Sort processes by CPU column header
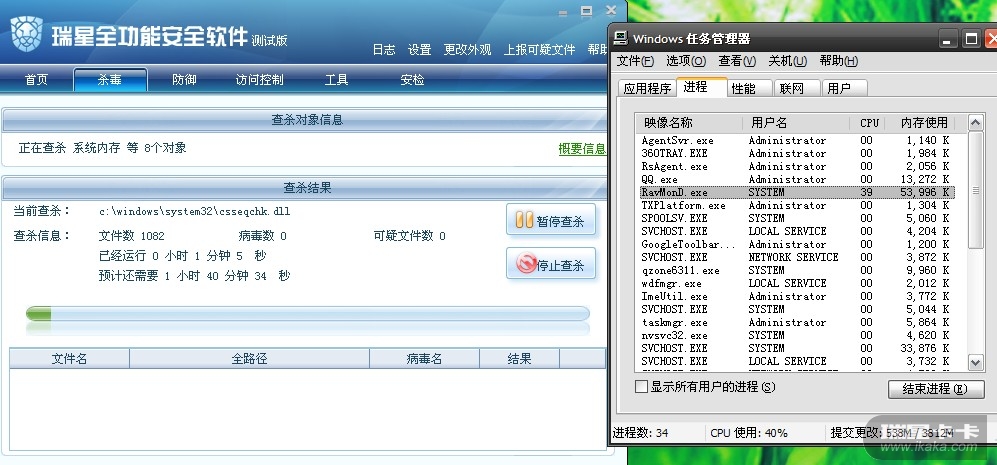Image resolution: width=997 pixels, height=465 pixels. coord(868,123)
